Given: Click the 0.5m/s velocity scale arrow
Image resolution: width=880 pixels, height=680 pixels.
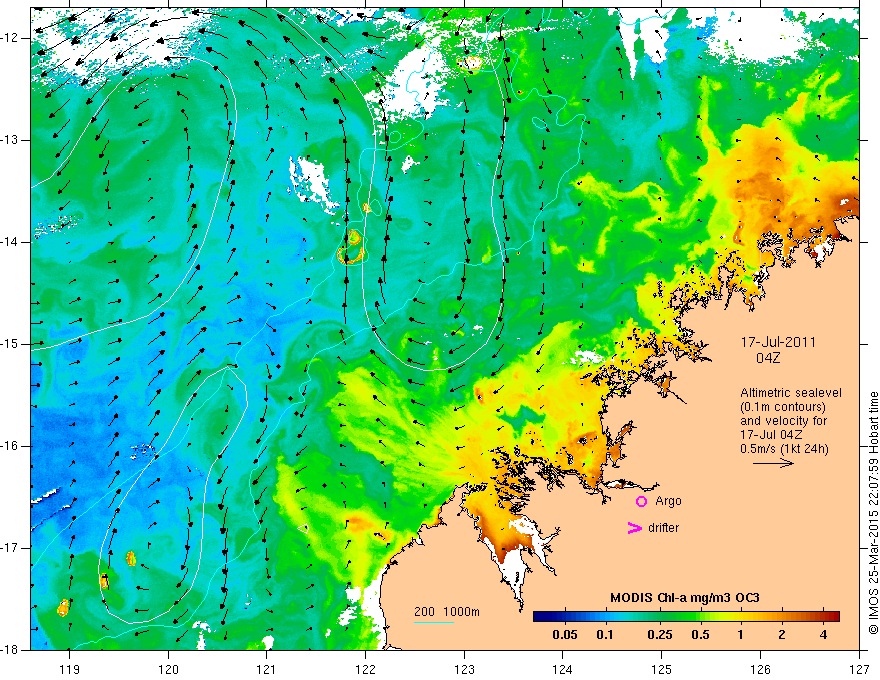Looking at the screenshot, I should coord(773,463).
